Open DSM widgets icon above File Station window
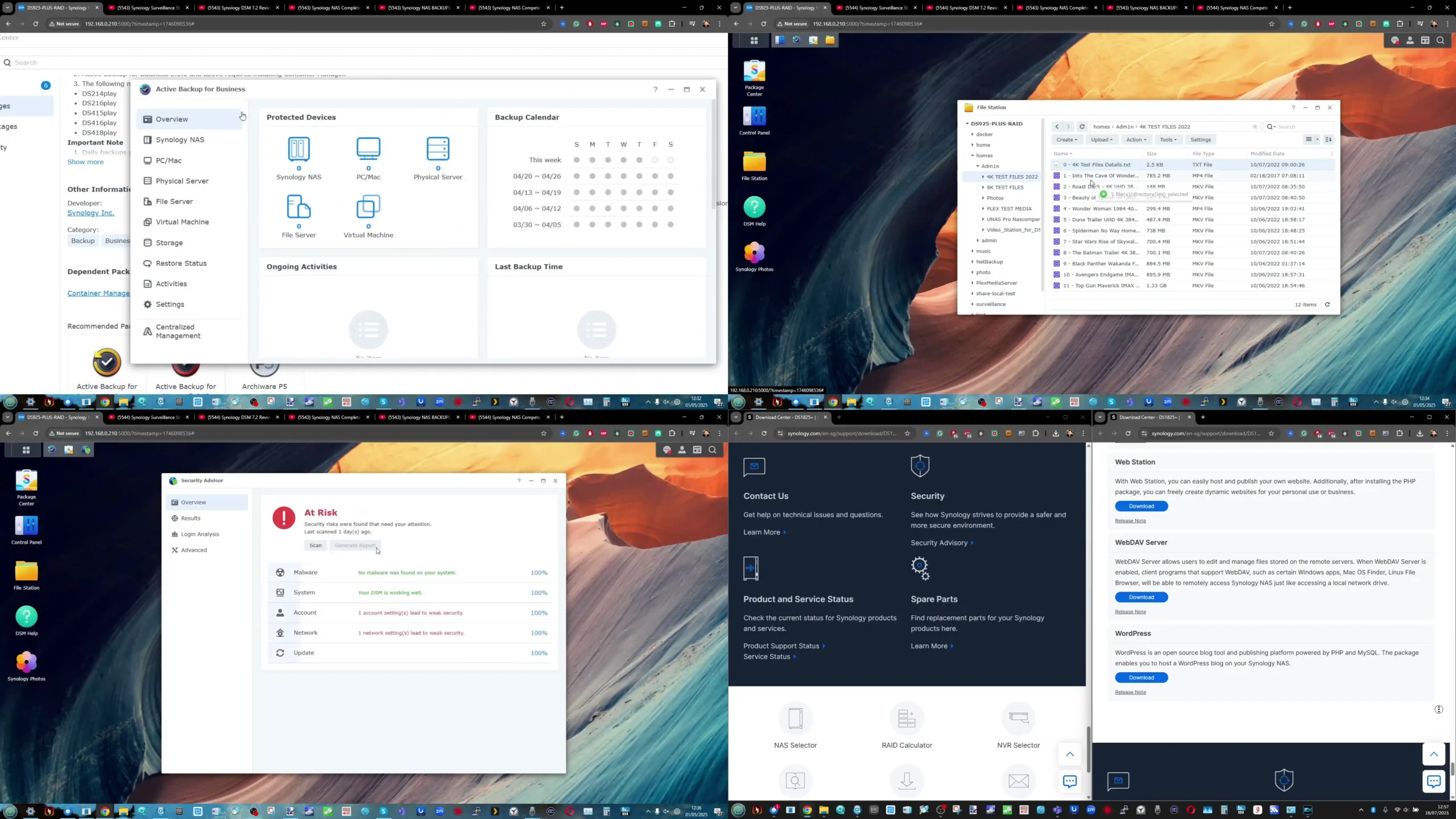The image size is (1456, 819). pos(1425,40)
